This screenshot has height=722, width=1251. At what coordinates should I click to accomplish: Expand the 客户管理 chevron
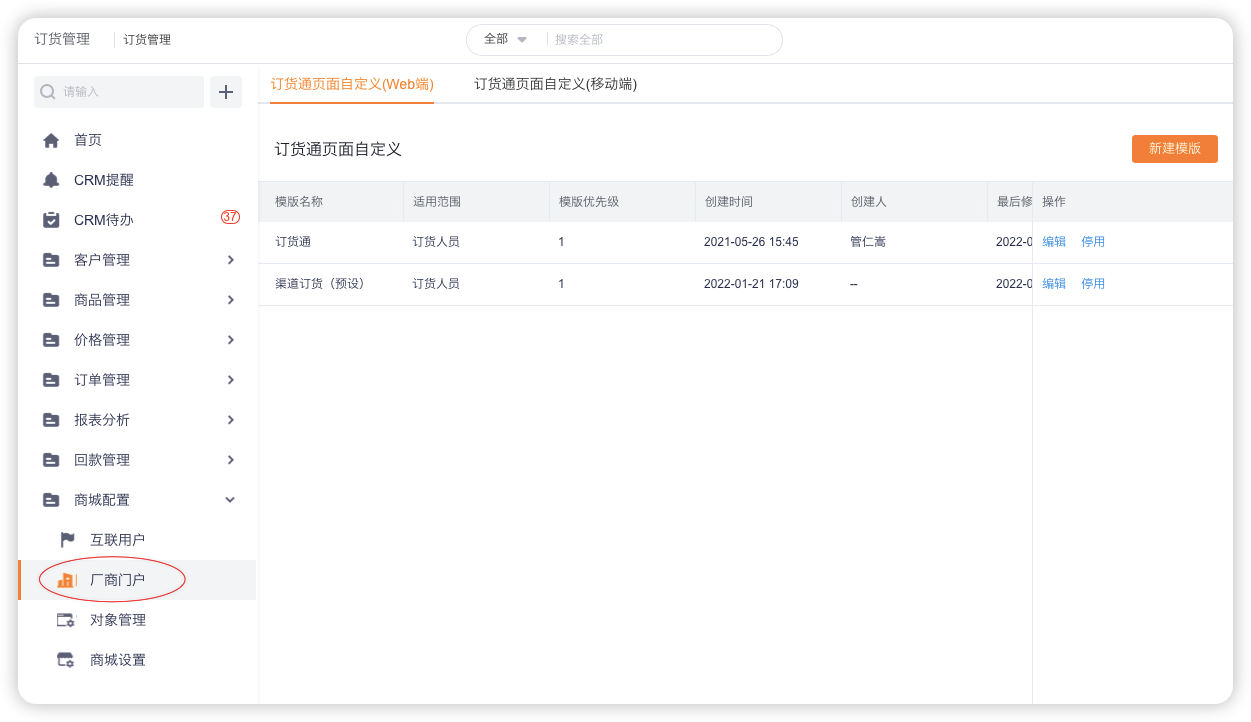(231, 260)
